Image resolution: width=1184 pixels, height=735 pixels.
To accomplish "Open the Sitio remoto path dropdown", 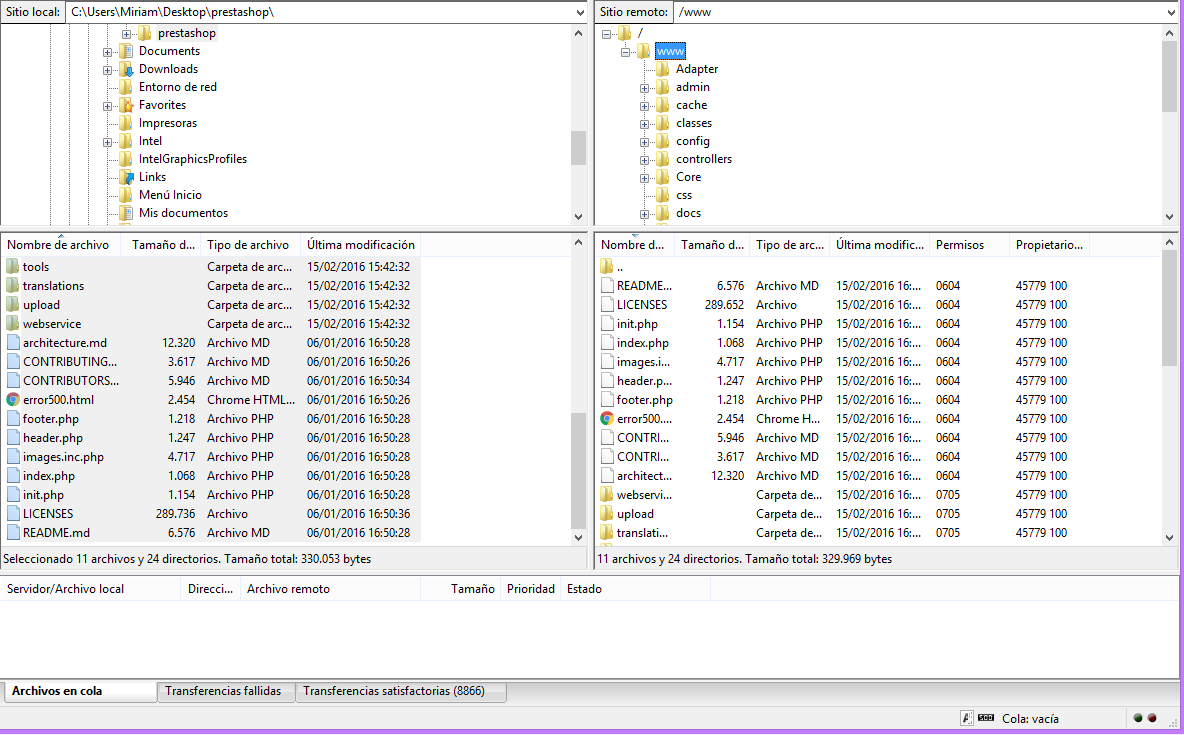I will 1172,12.
